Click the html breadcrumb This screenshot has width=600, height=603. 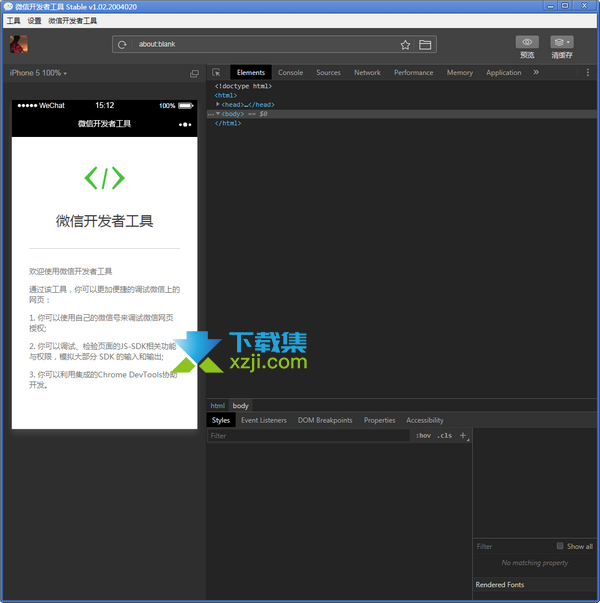click(x=217, y=406)
